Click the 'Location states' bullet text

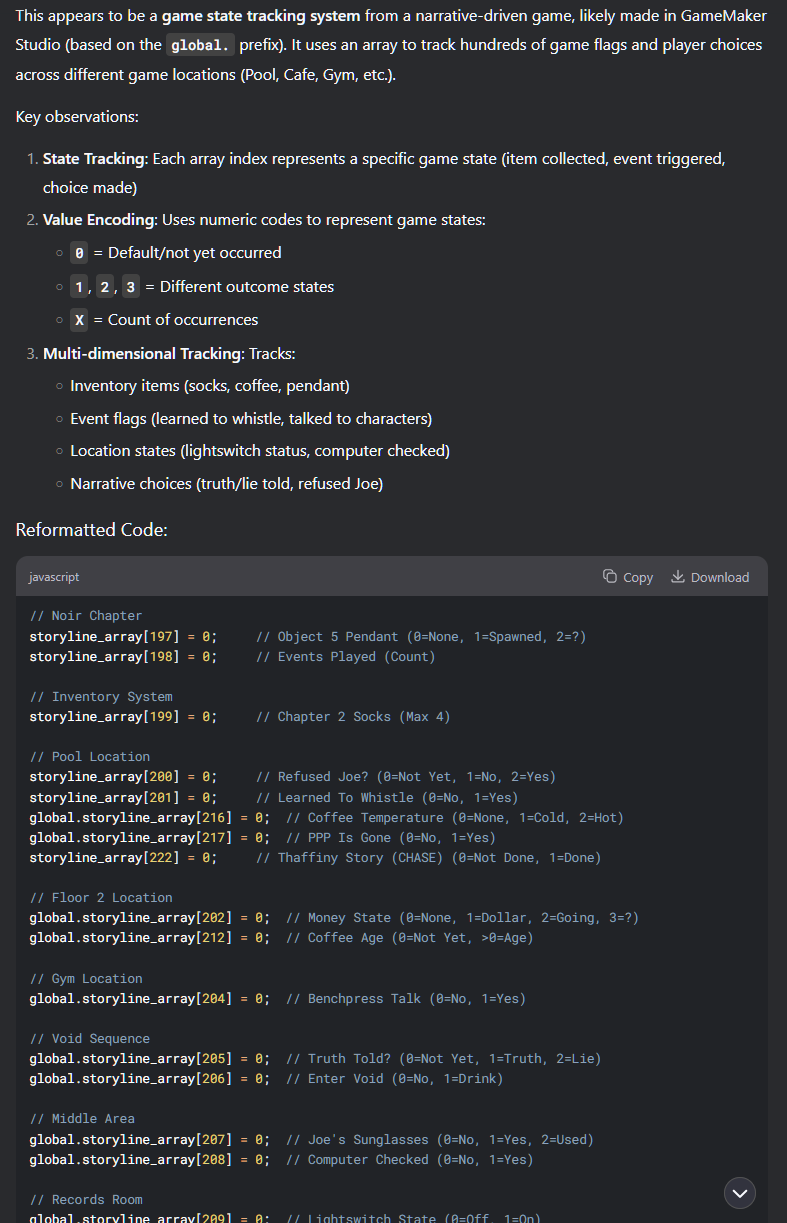coord(260,451)
